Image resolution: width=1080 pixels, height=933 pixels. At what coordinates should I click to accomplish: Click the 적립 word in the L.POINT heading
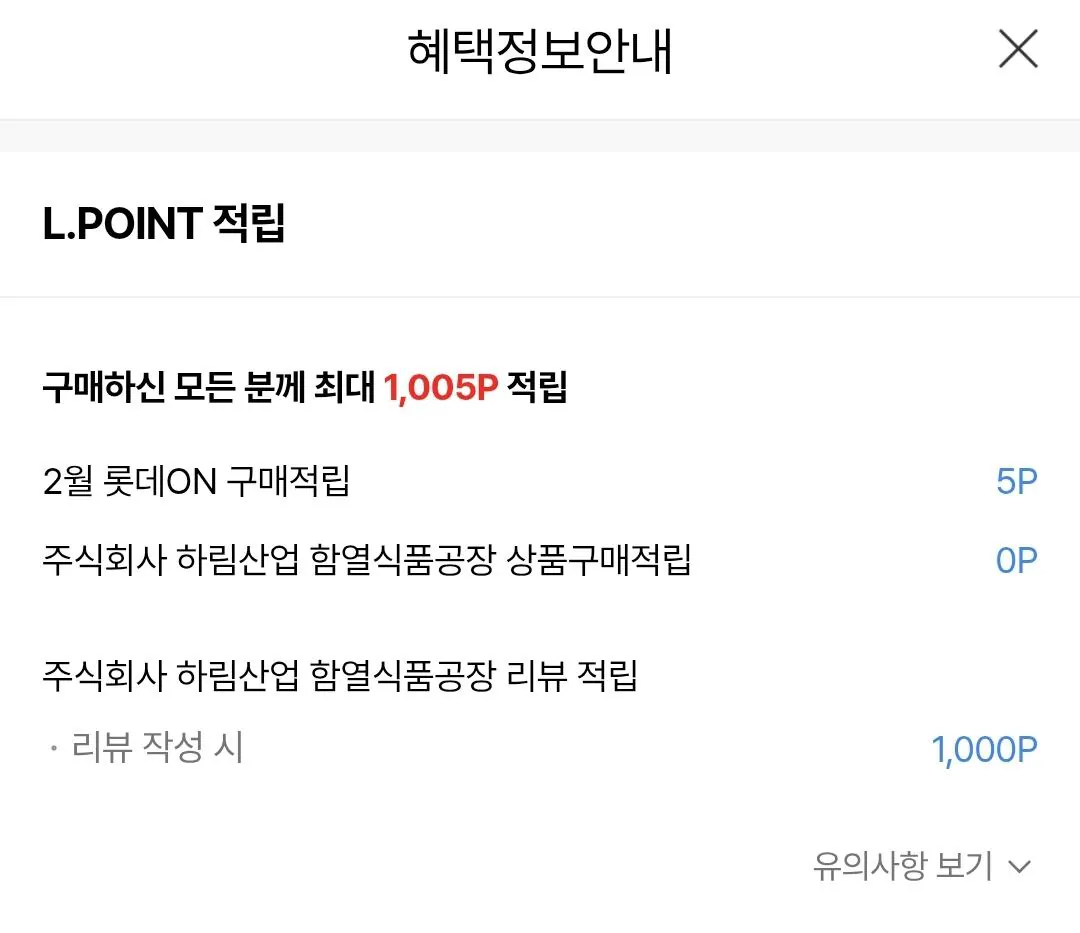pos(249,223)
